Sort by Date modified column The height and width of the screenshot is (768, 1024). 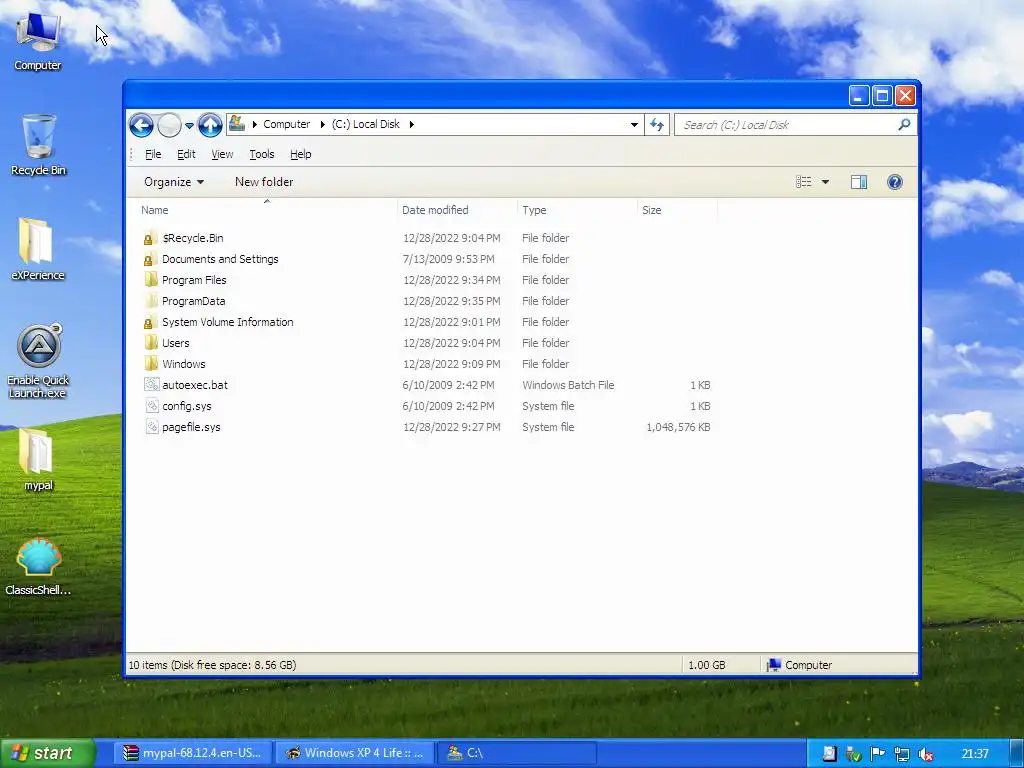457,210
